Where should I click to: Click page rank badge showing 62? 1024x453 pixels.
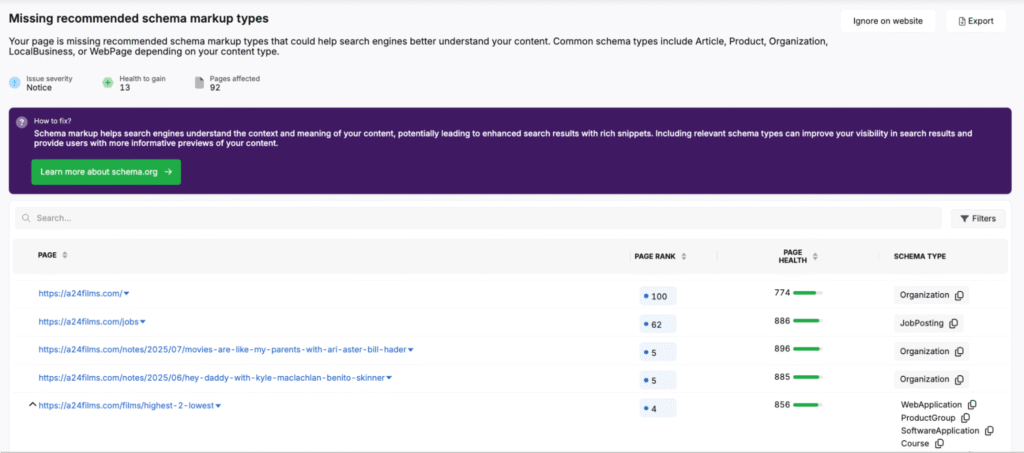click(x=658, y=324)
